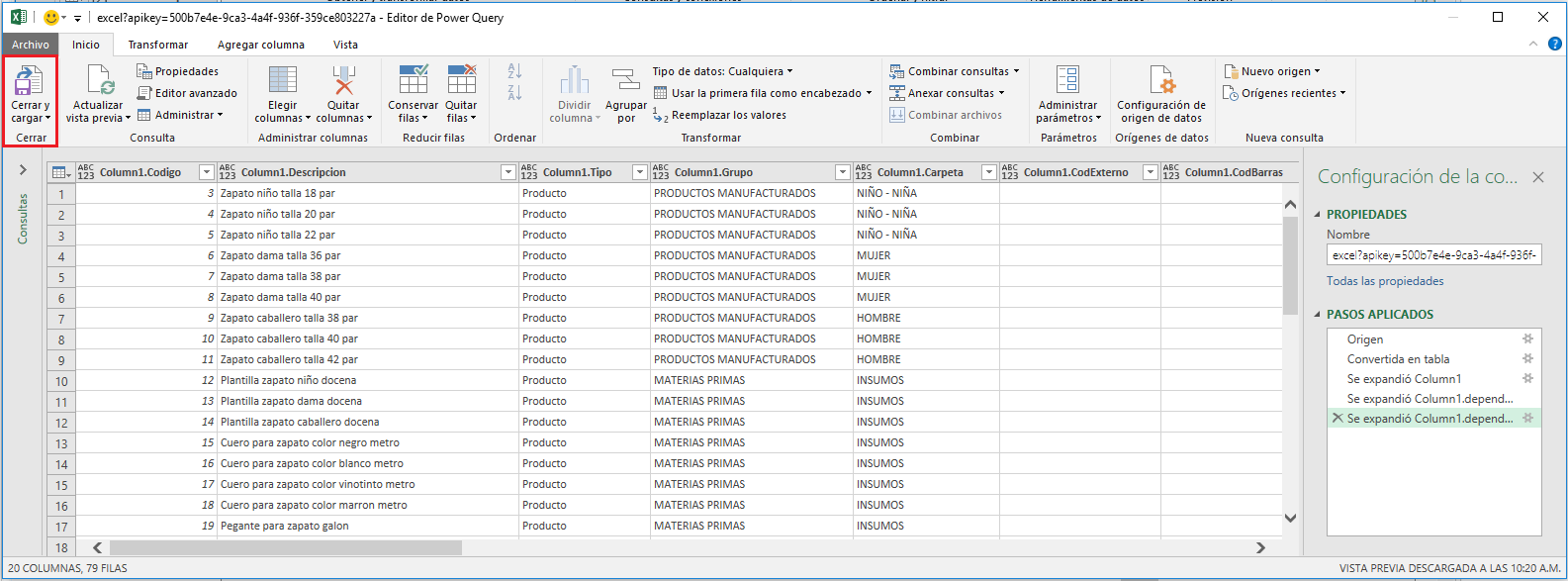The height and width of the screenshot is (581, 1568).
Task: Collapse the PASOS APLICADOS section
Action: 1318,315
